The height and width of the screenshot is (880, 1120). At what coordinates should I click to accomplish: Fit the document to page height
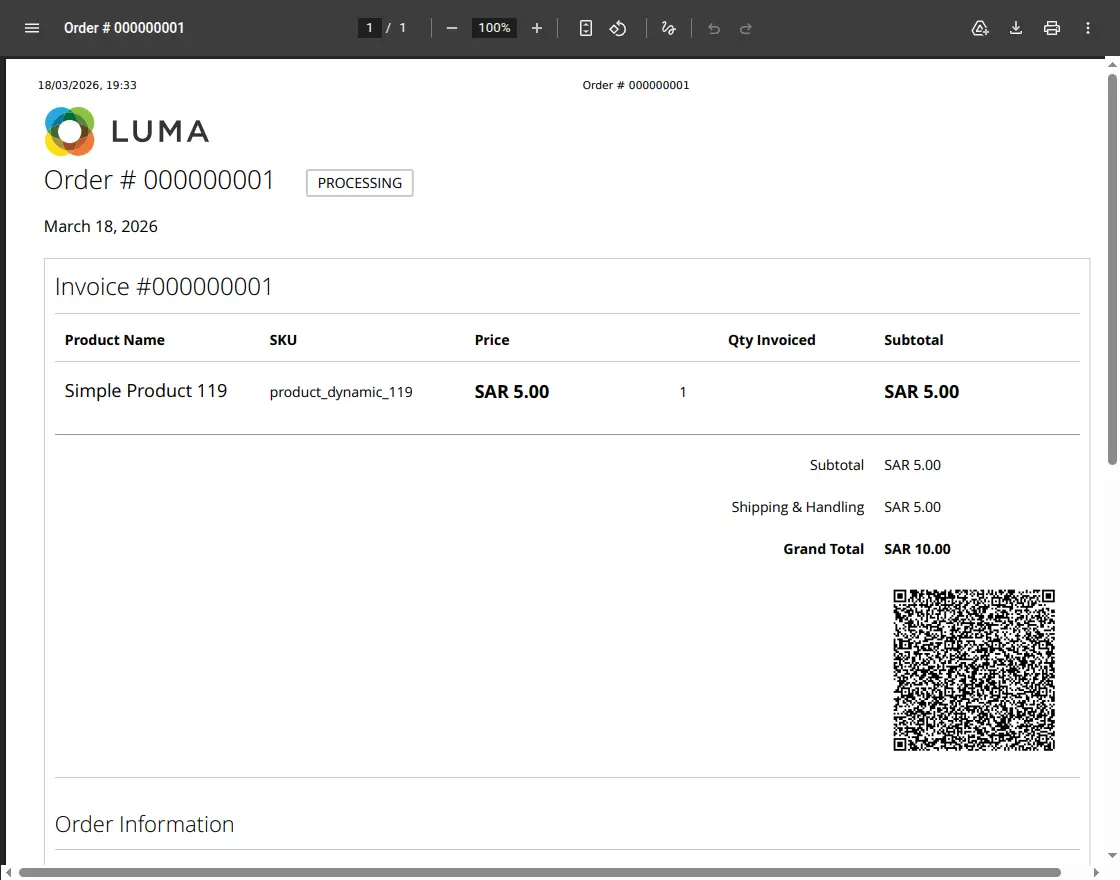(585, 28)
